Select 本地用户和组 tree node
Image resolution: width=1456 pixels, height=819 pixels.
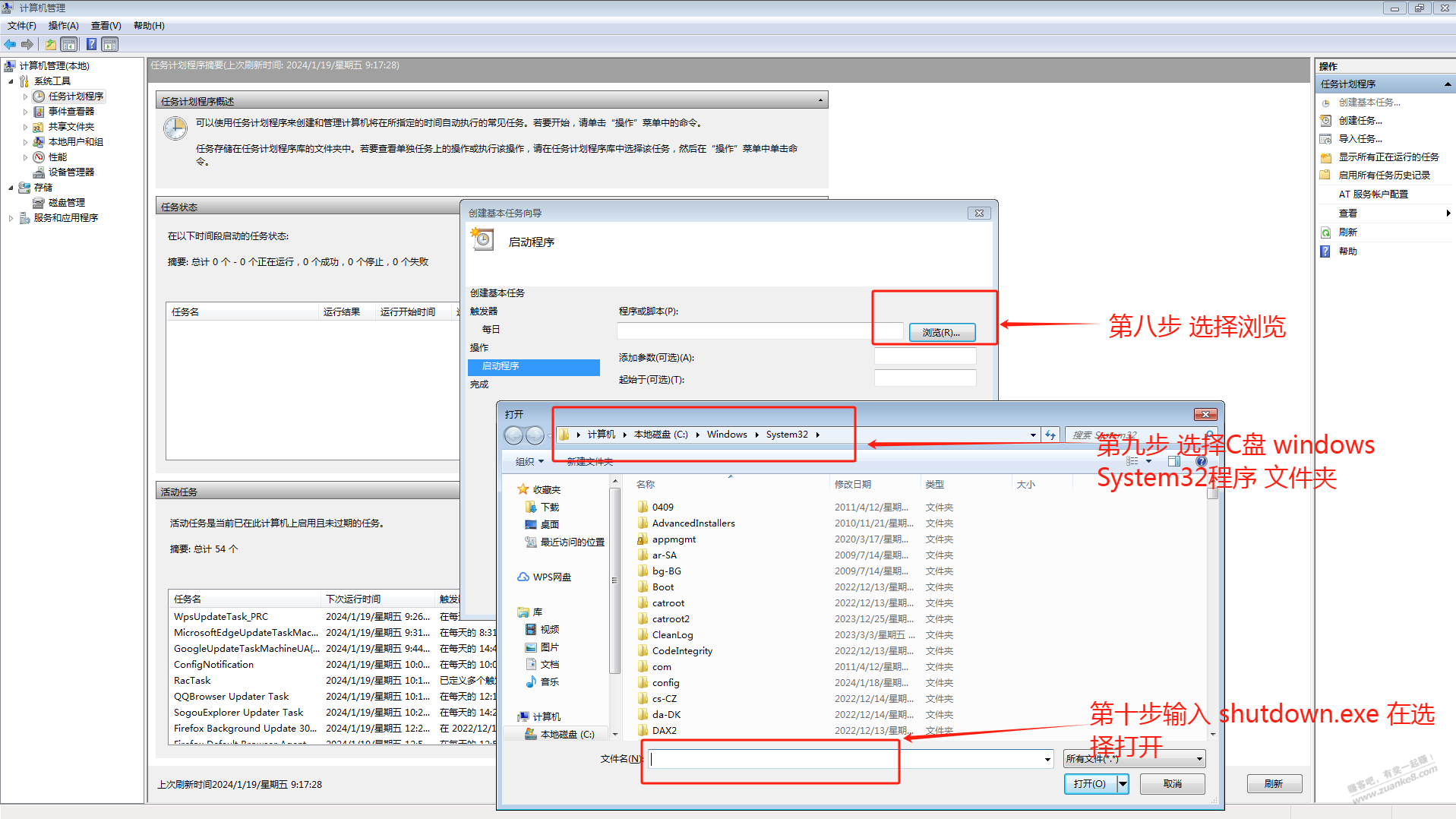[x=76, y=142]
